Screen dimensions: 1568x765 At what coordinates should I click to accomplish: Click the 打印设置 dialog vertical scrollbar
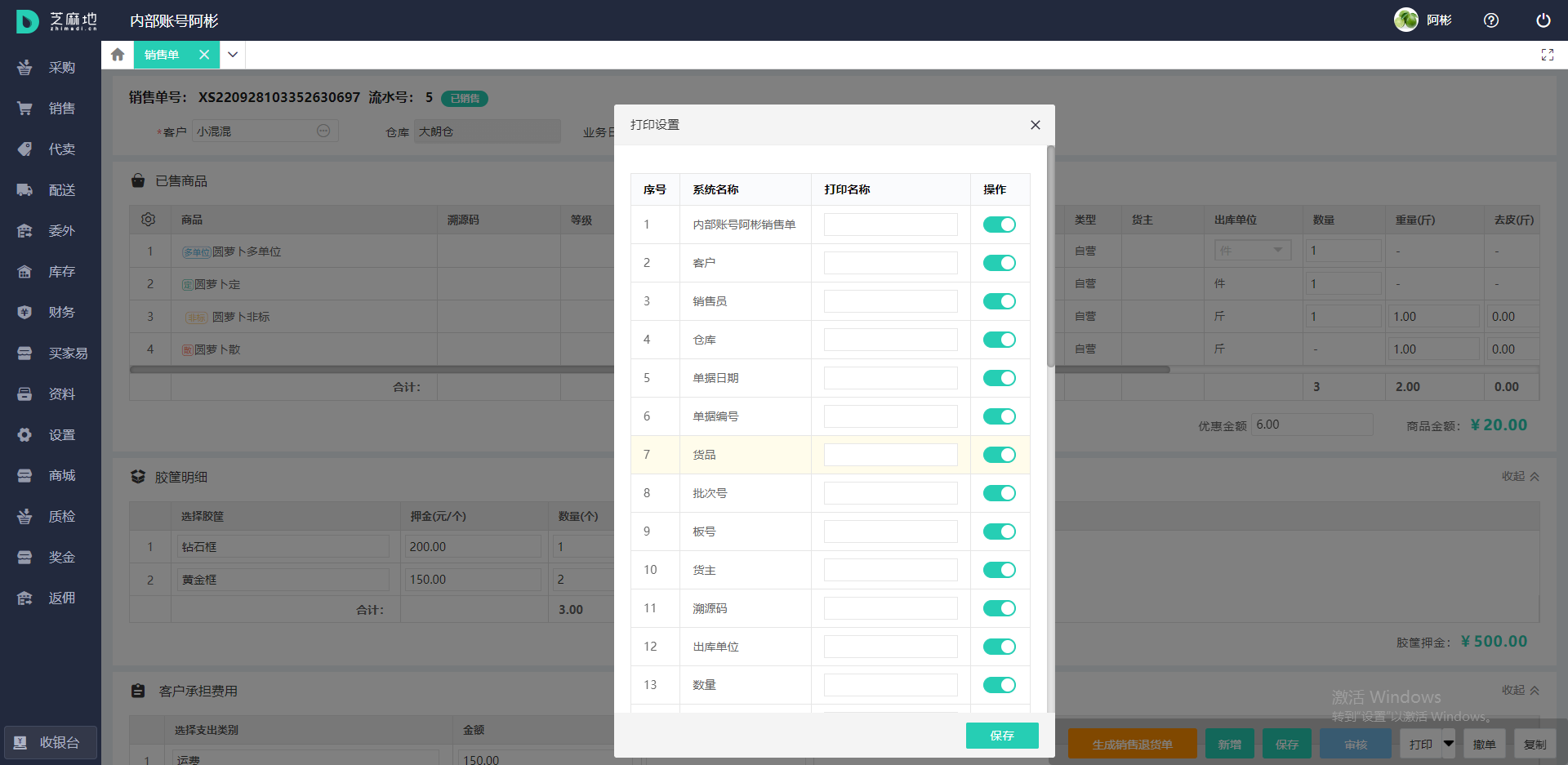[x=1050, y=256]
